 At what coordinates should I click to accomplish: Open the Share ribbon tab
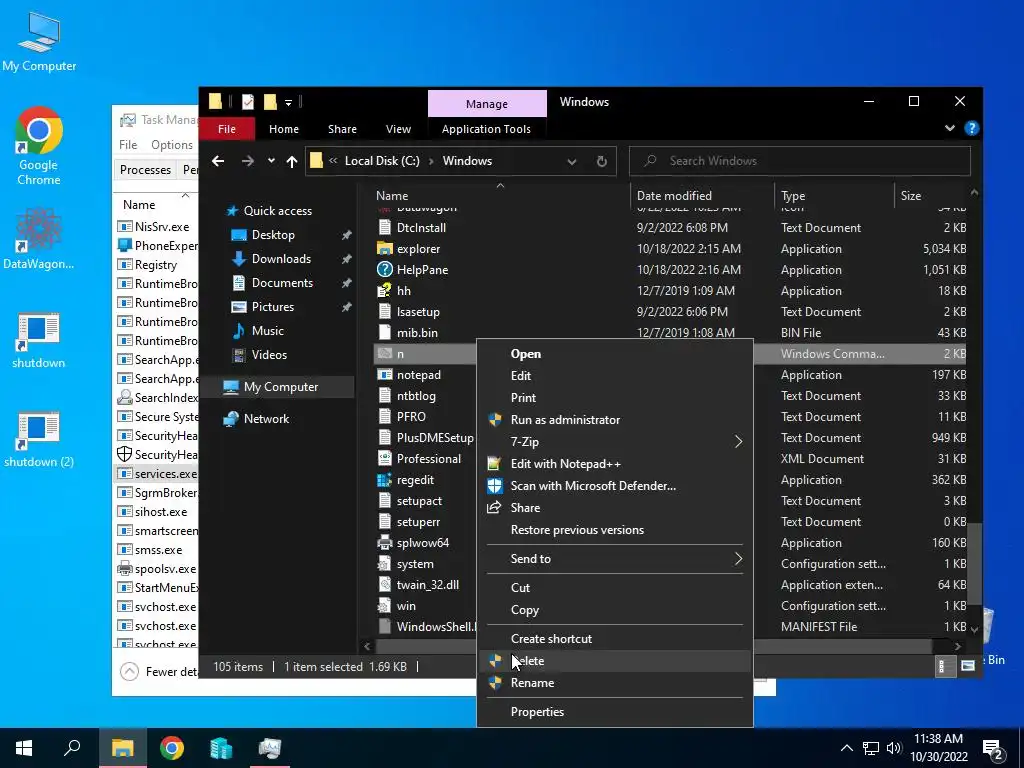click(342, 129)
